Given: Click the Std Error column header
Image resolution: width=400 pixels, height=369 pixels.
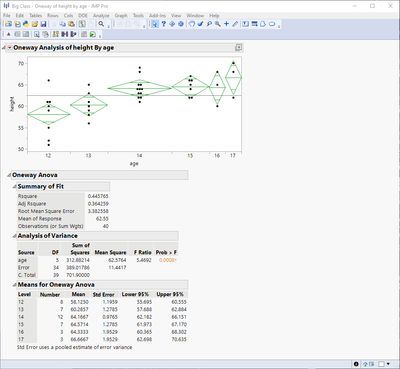Looking at the screenshot, I should (103, 294).
